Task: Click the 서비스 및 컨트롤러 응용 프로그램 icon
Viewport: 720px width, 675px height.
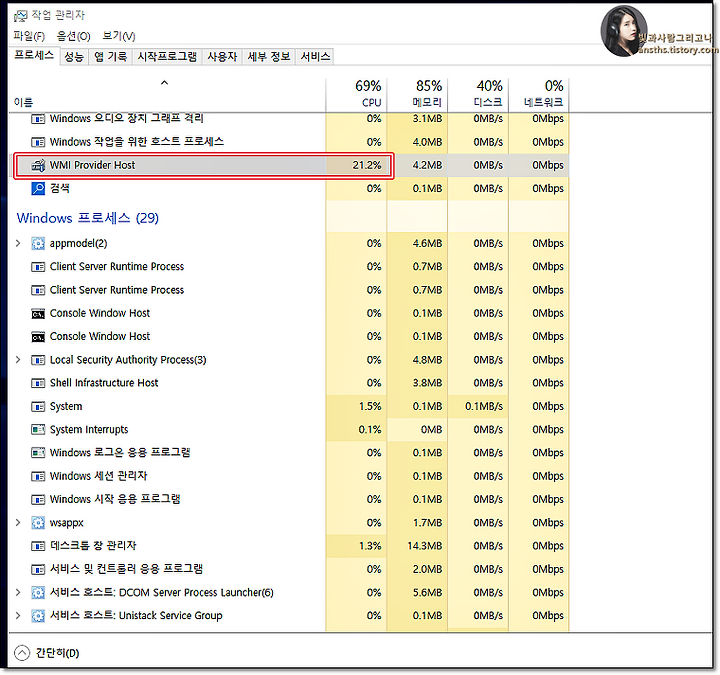Action: tap(38, 569)
